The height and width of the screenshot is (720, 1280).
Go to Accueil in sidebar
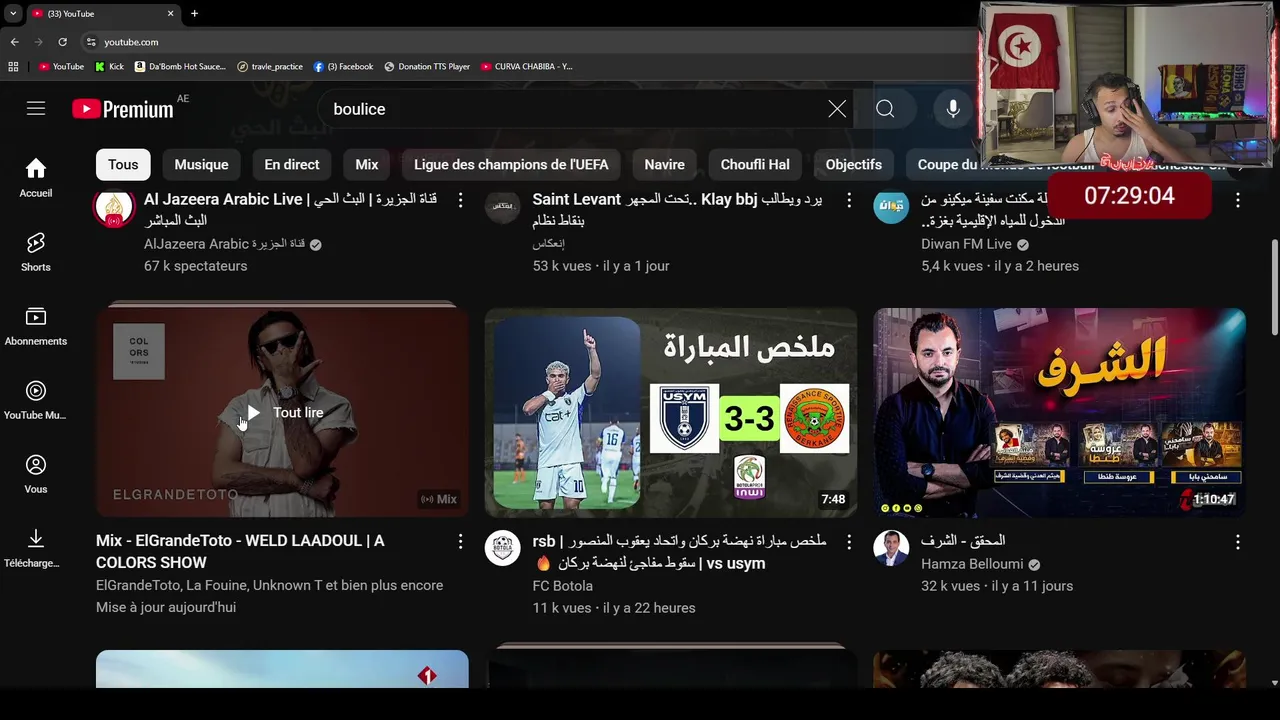pos(36,178)
